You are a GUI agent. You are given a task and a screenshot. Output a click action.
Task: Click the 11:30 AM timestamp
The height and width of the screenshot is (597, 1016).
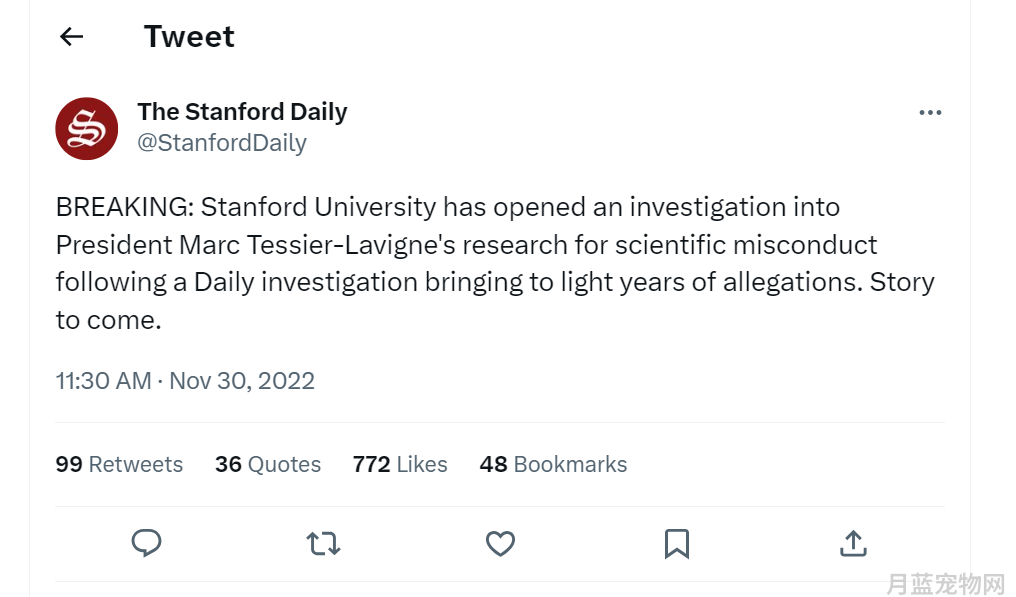pos(104,380)
